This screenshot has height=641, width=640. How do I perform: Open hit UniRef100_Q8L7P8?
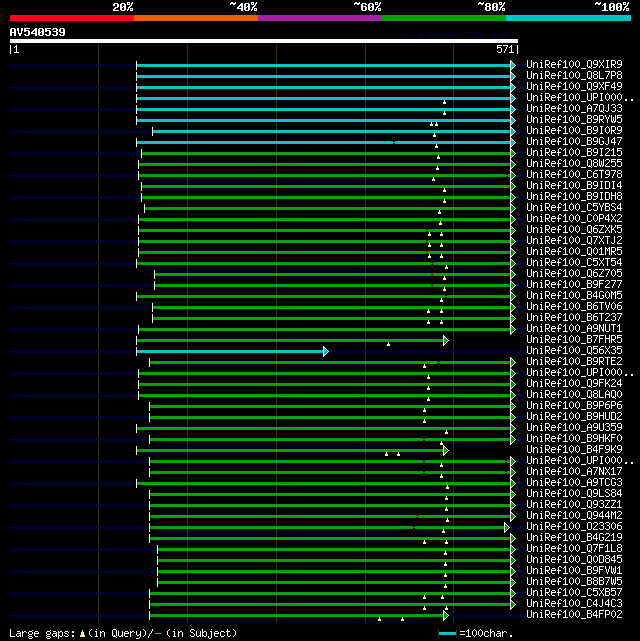[x=574, y=76]
